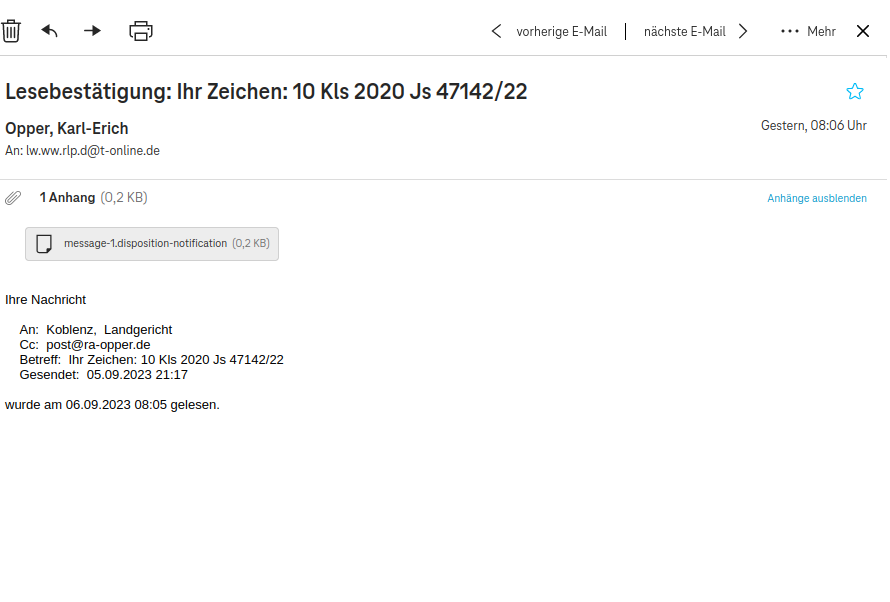
Task: Reply using the left arrow icon
Action: (49, 30)
